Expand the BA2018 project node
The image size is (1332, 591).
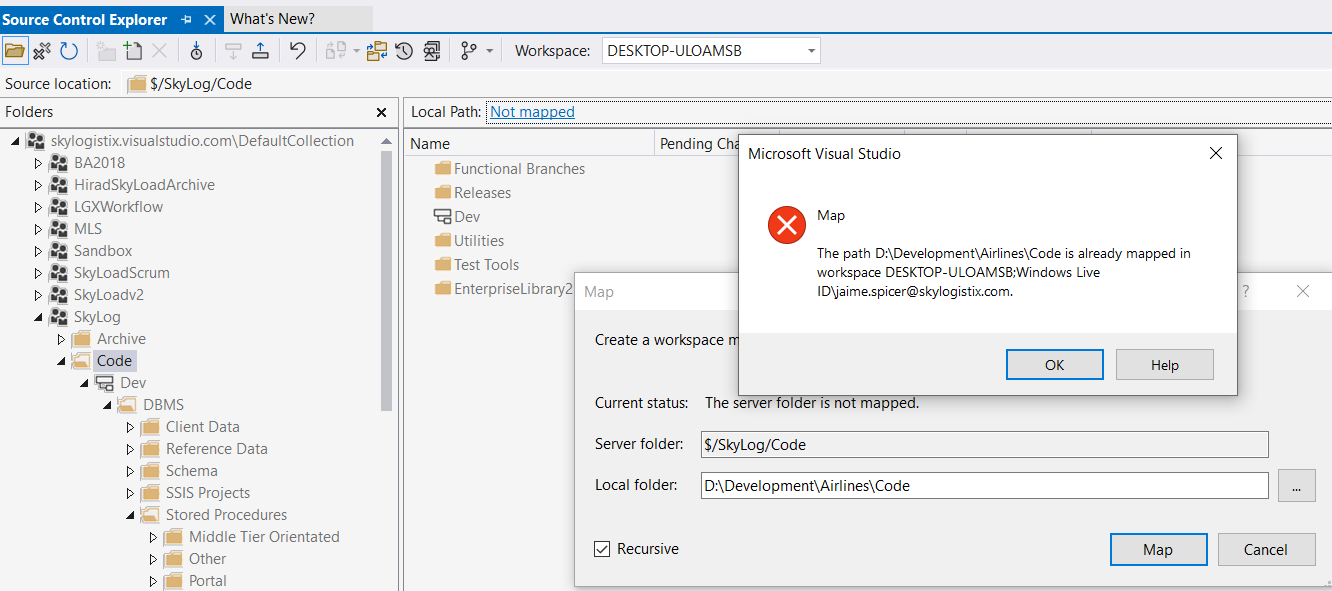click(39, 163)
